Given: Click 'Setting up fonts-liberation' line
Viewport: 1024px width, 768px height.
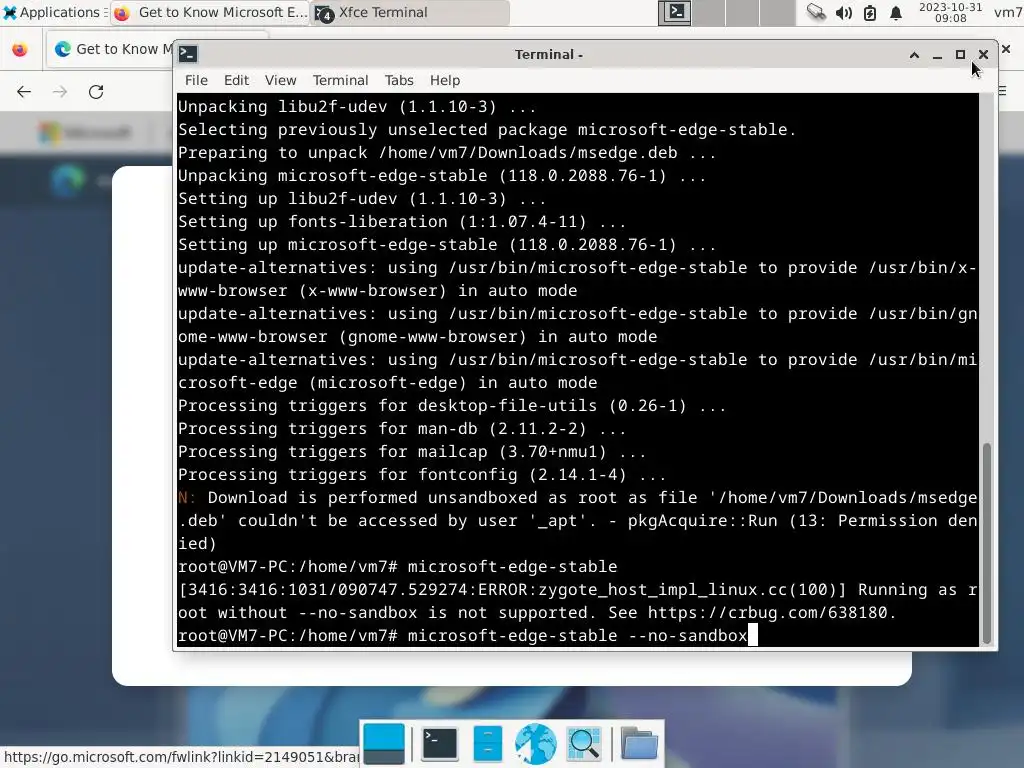Looking at the screenshot, I should [x=402, y=221].
